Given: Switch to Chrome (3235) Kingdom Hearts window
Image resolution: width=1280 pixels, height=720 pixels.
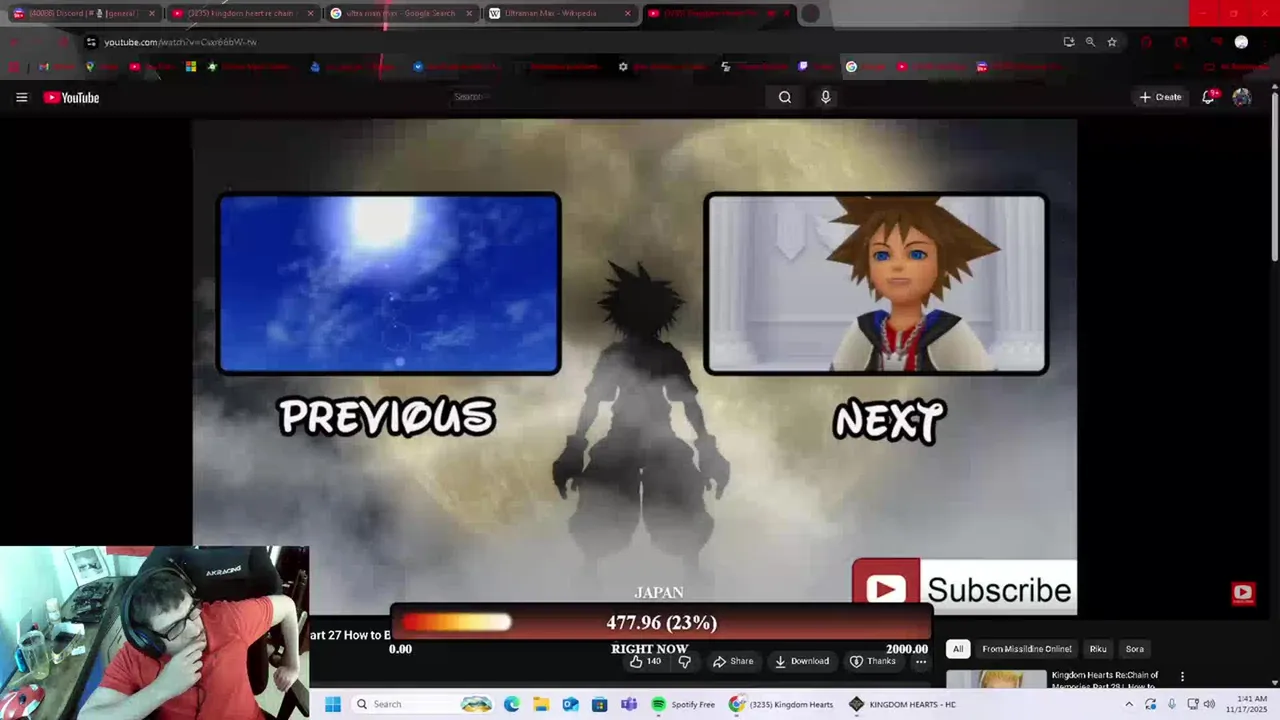Looking at the screenshot, I should 782,704.
